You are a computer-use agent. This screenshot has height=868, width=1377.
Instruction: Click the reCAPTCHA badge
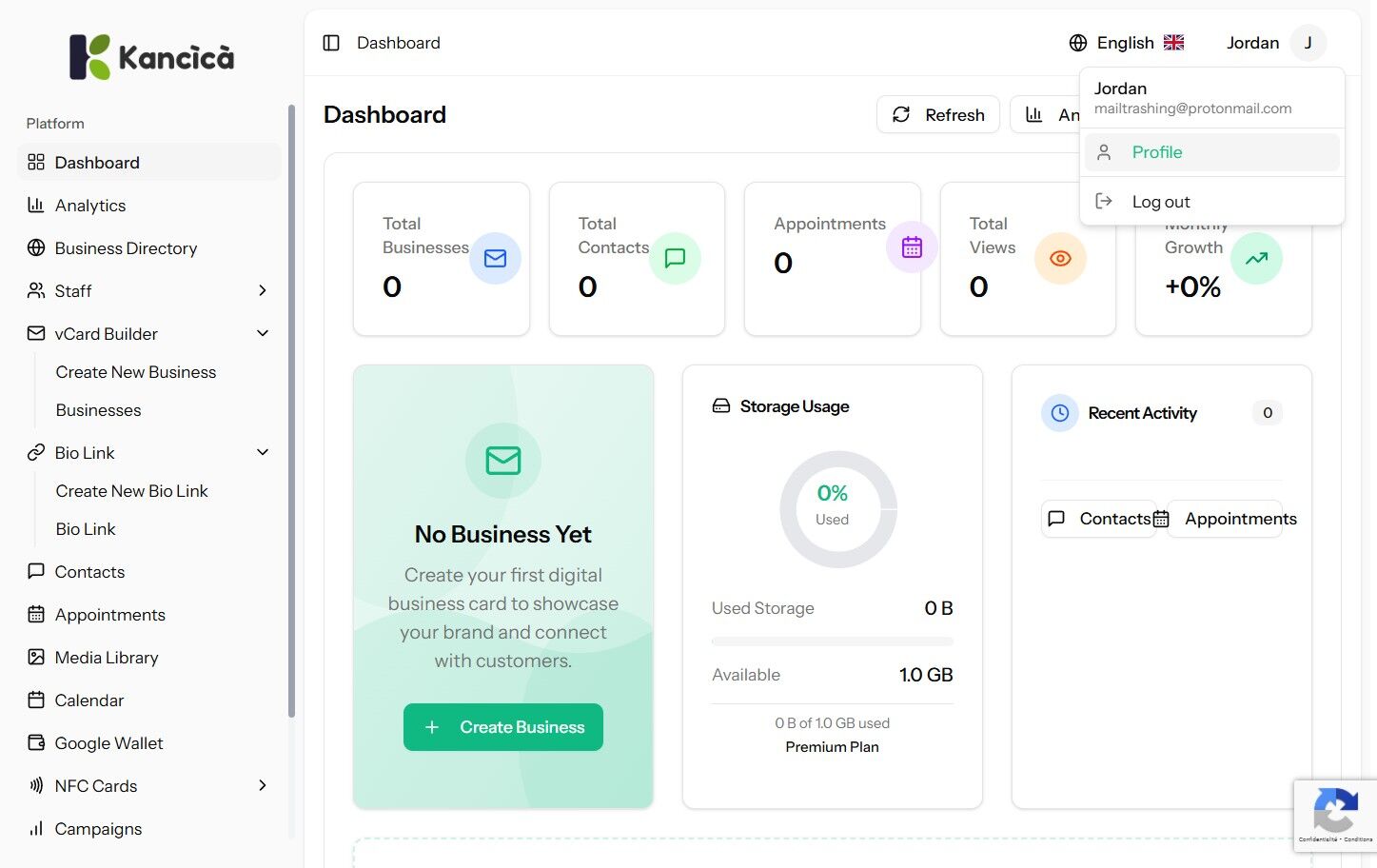tap(1335, 816)
